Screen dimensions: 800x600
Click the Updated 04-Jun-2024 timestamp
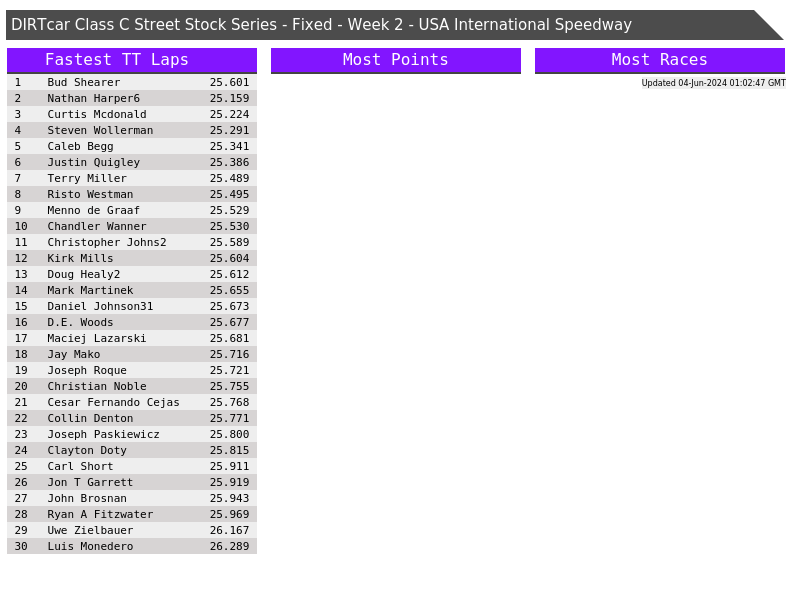[713, 83]
